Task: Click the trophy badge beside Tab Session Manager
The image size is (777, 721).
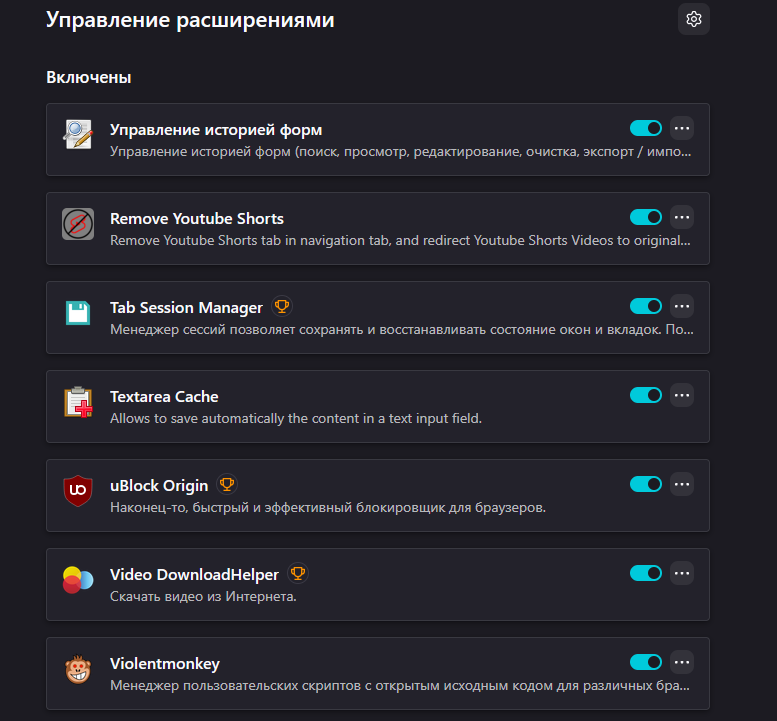Action: point(282,306)
